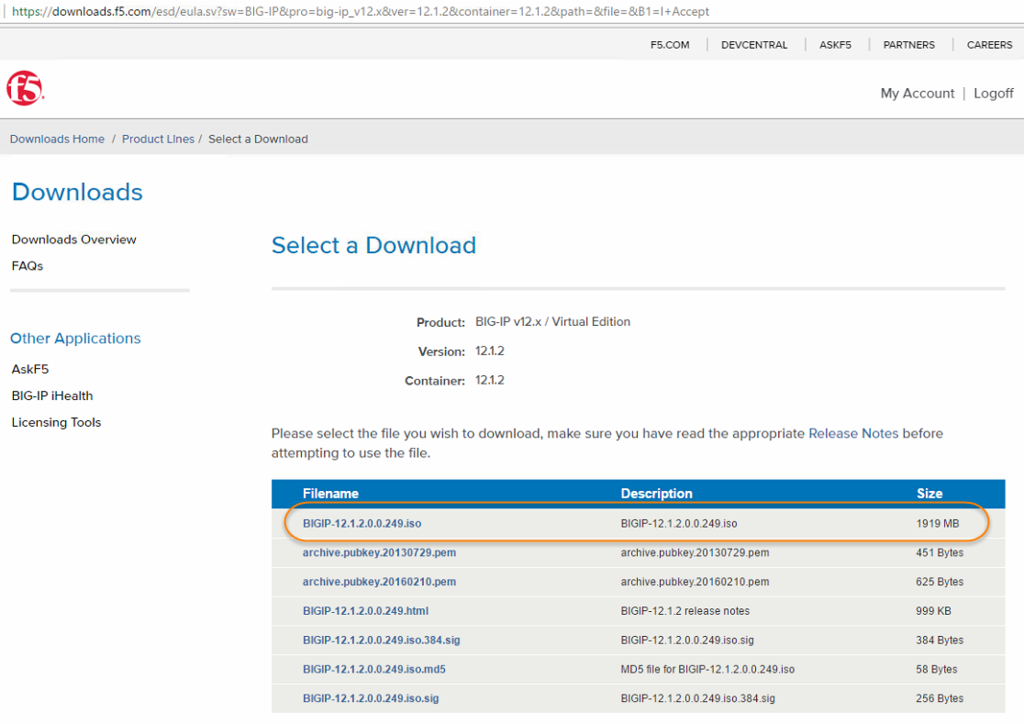
Task: Open Downloads Overview in sidebar
Action: 74,240
